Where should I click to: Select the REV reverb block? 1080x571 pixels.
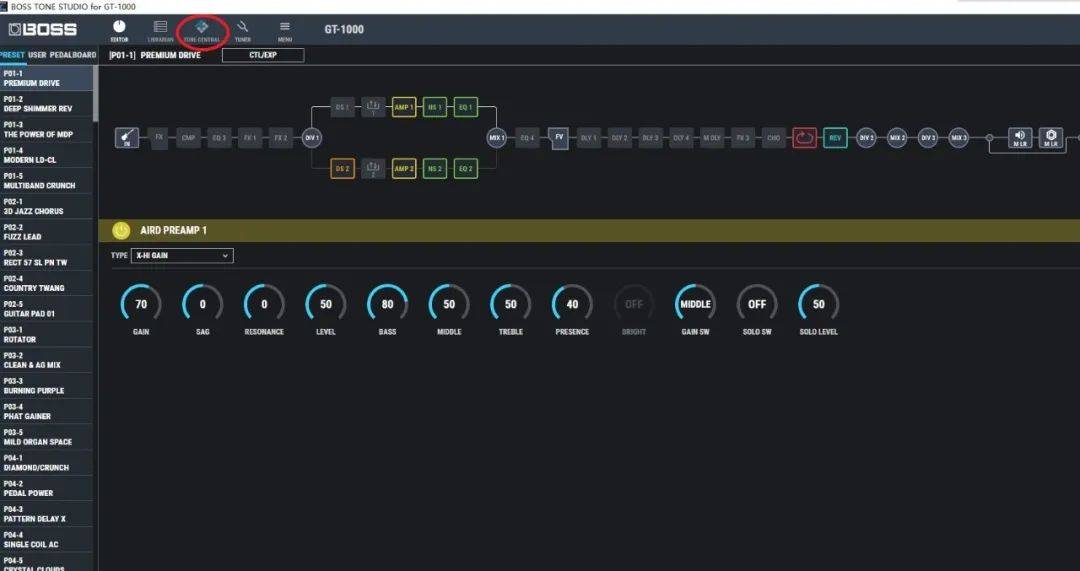pos(835,138)
